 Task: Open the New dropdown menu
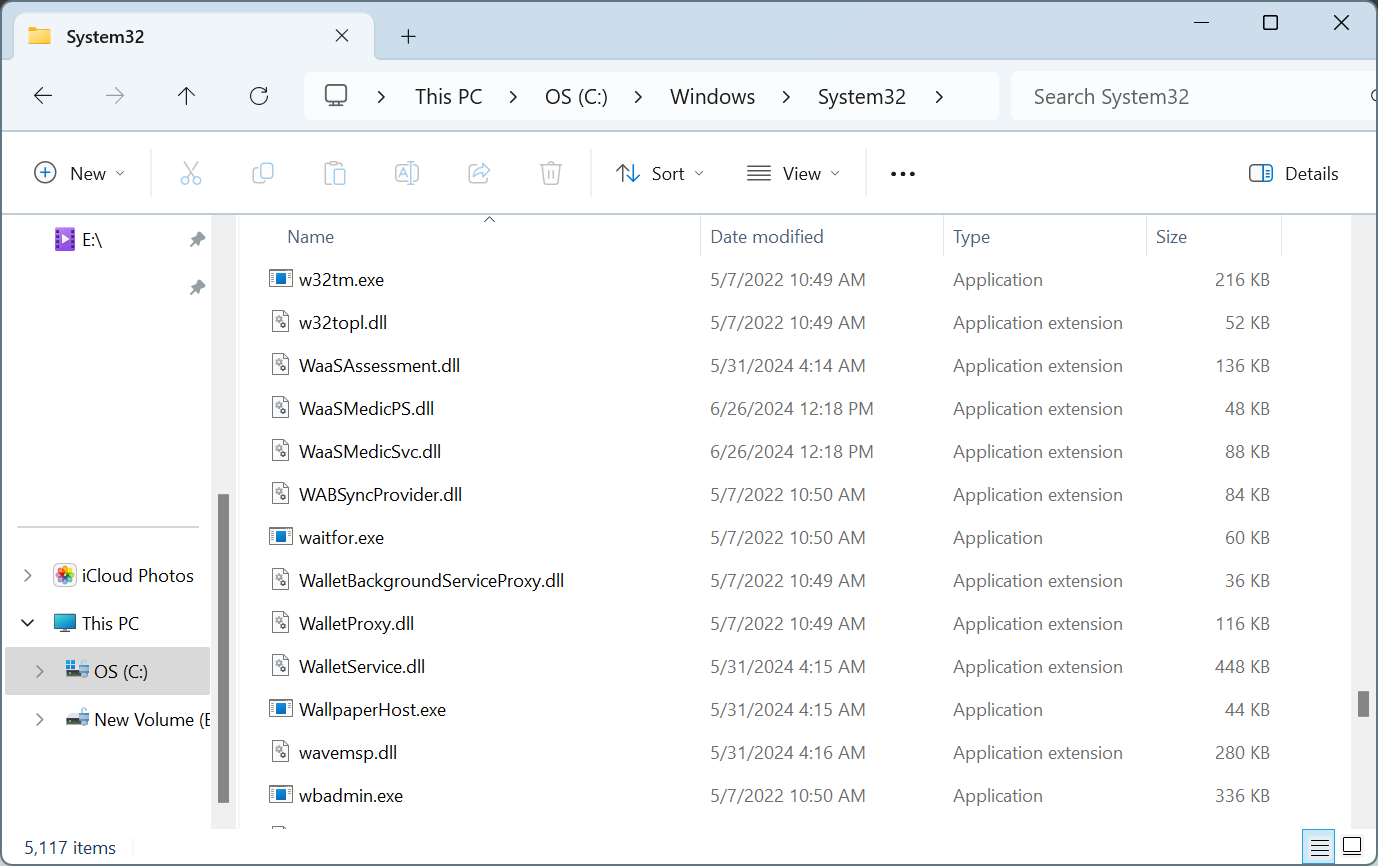(79, 173)
